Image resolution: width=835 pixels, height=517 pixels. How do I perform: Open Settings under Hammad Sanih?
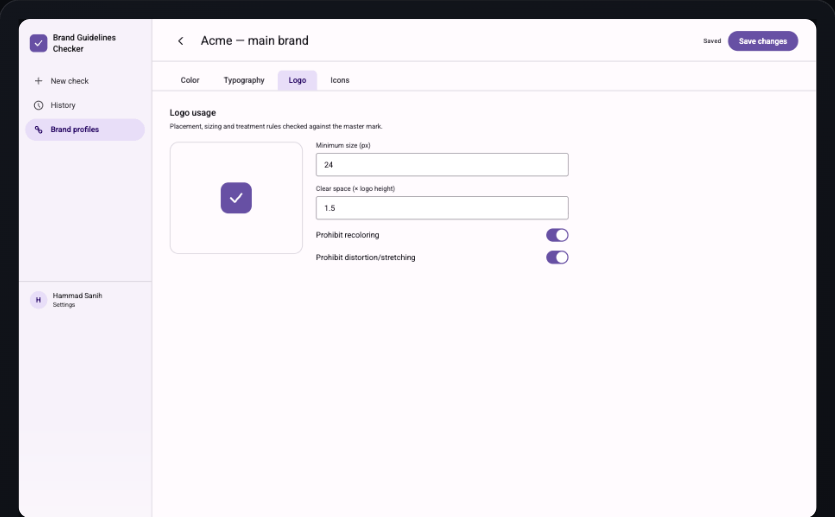point(64,305)
